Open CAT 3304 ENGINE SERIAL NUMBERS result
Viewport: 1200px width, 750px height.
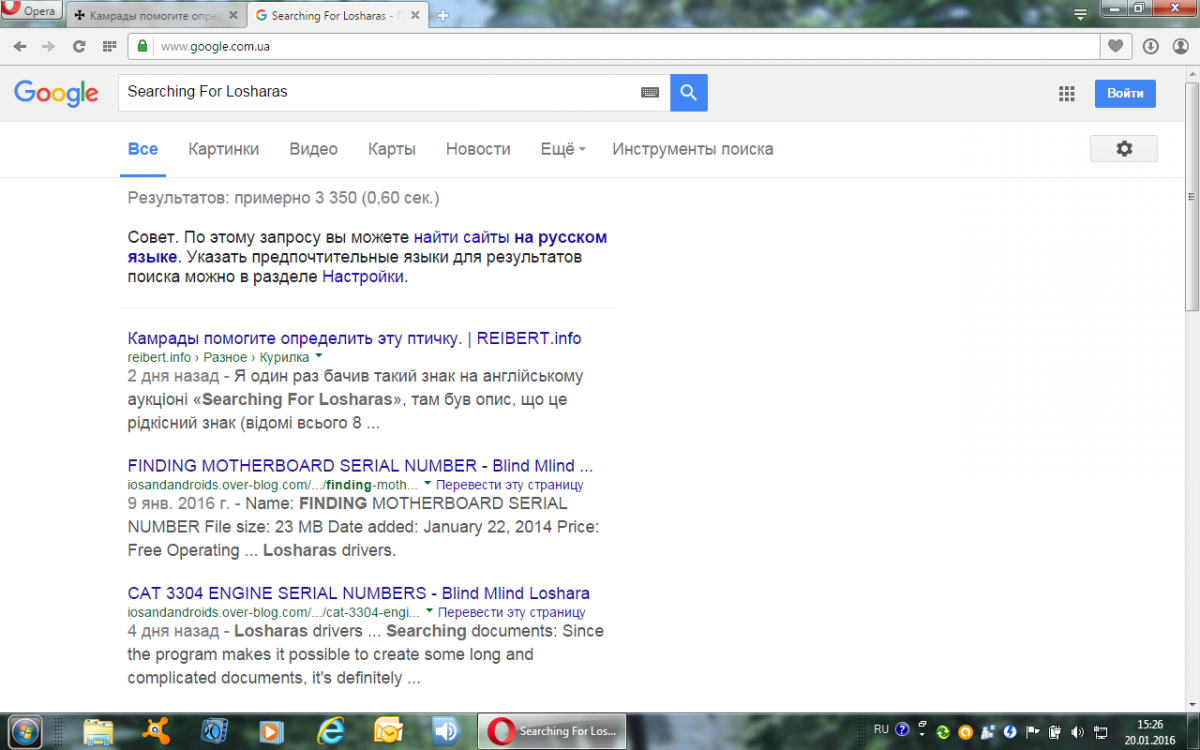[359, 593]
